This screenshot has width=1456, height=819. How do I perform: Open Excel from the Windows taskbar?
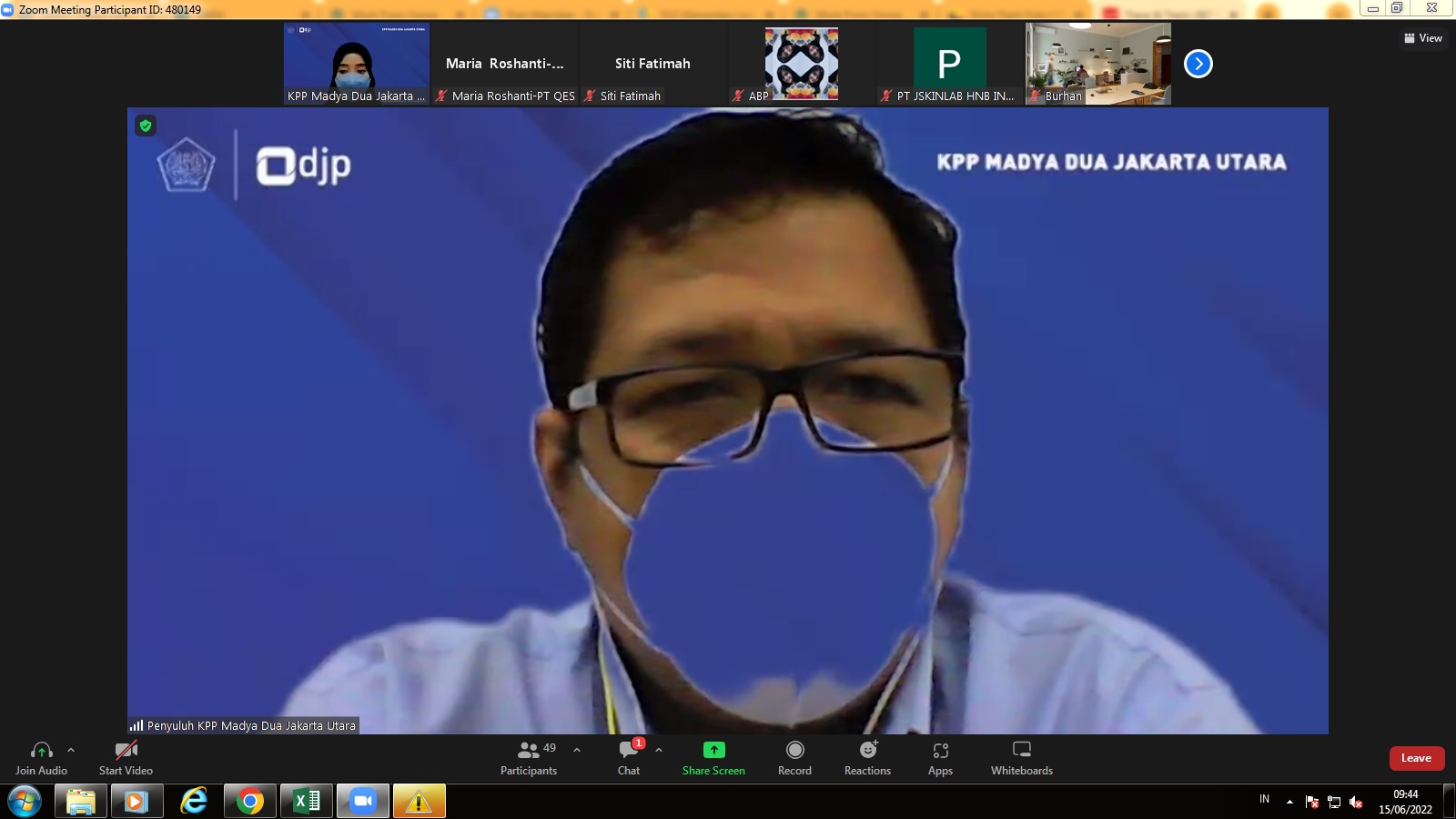[307, 801]
